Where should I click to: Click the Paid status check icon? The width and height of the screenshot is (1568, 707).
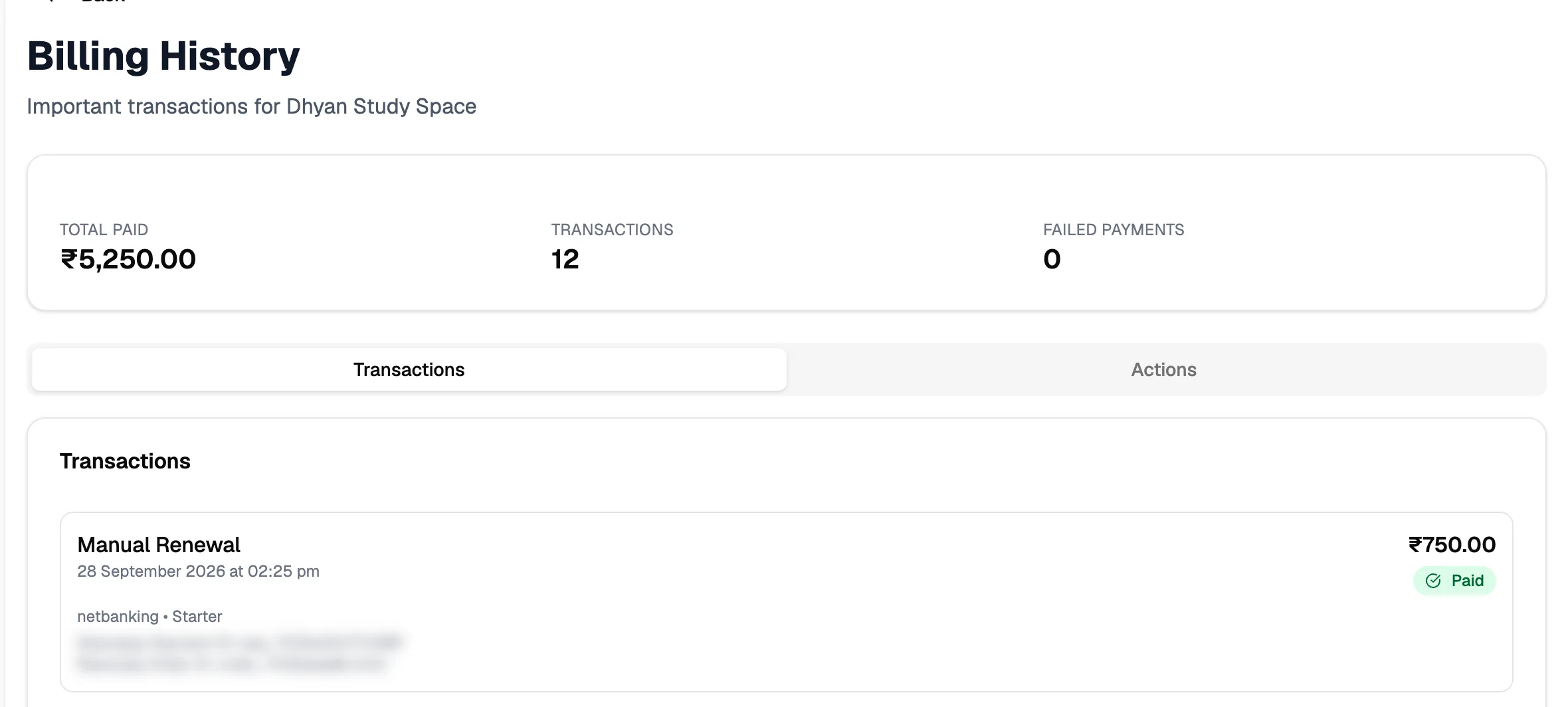click(x=1433, y=581)
